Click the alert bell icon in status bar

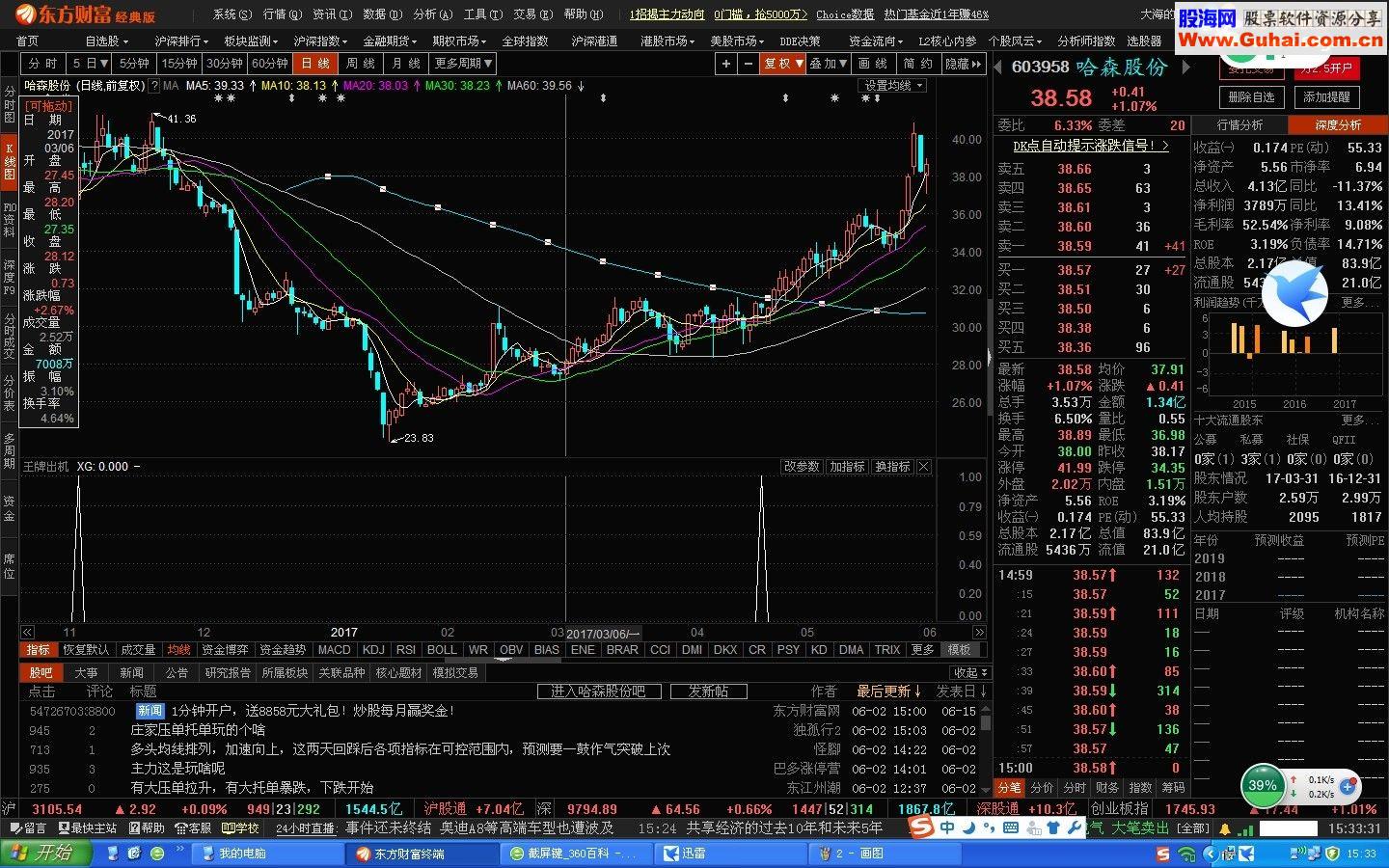pos(1226,828)
